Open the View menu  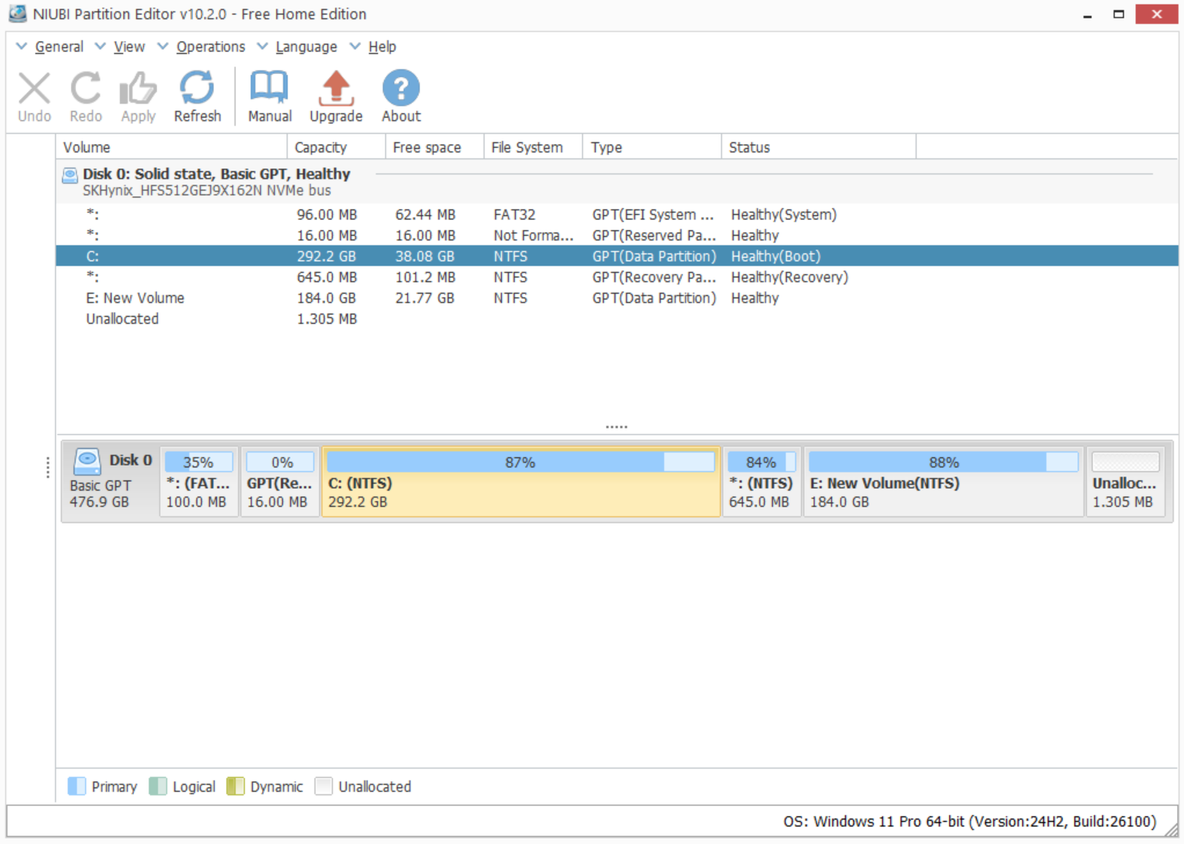point(129,47)
